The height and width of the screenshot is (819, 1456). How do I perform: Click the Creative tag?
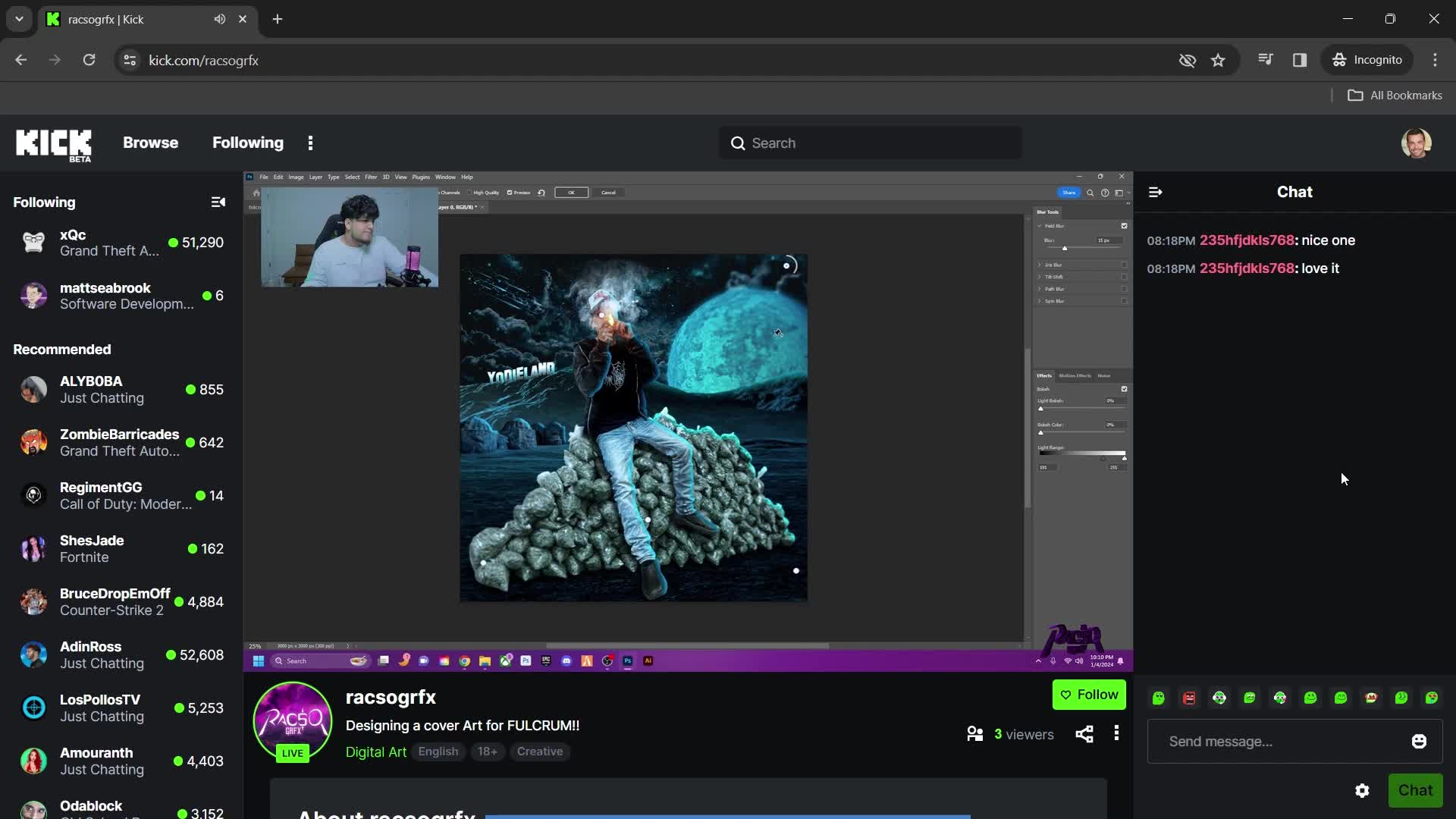coord(540,752)
